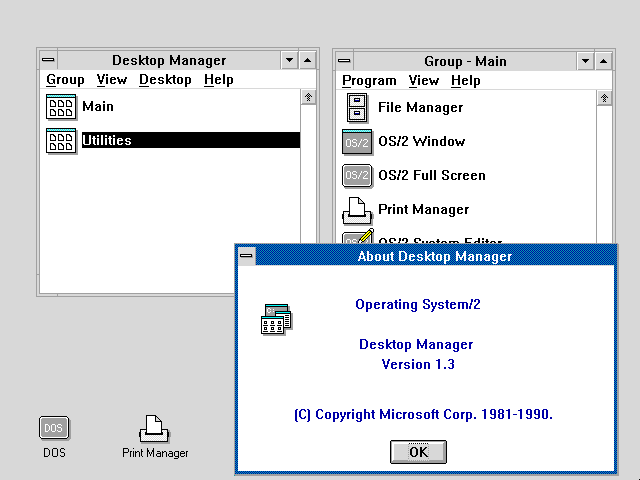Select the OS/2 Full Screen label
Image resolution: width=640 pixels, height=480 pixels.
432,176
